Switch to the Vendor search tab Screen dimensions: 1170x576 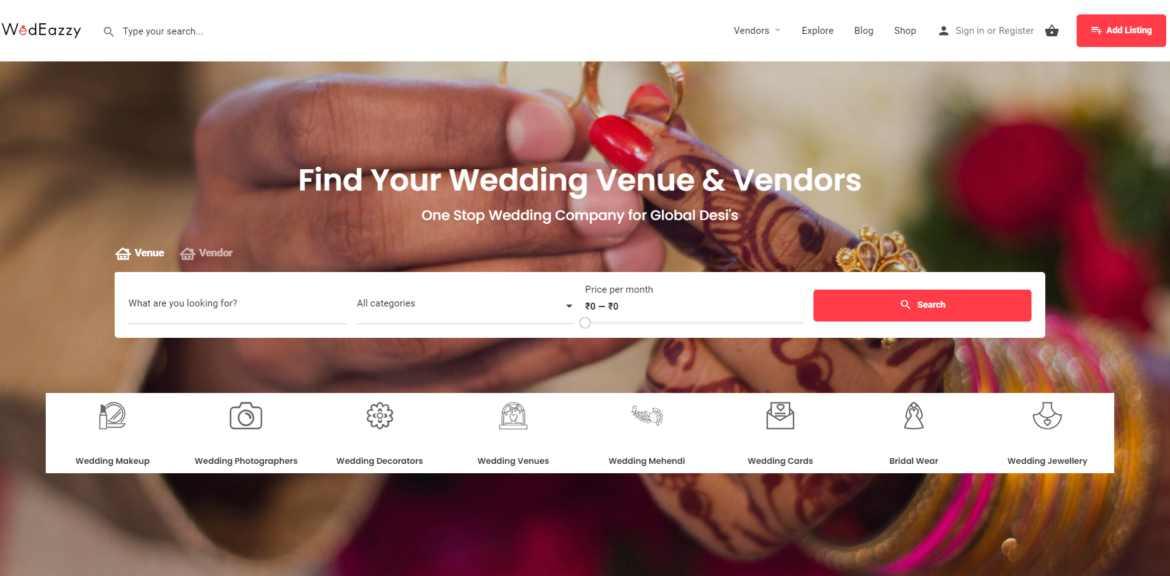(x=207, y=253)
